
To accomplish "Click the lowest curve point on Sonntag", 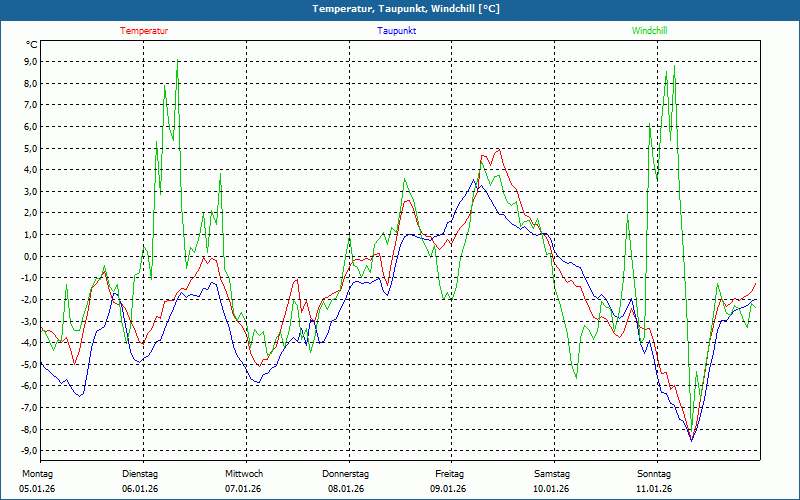I will point(691,439).
